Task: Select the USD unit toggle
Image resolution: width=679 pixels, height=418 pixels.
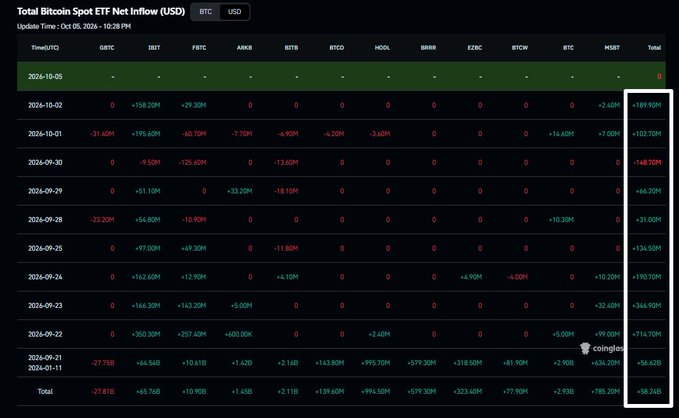Action: (x=234, y=12)
